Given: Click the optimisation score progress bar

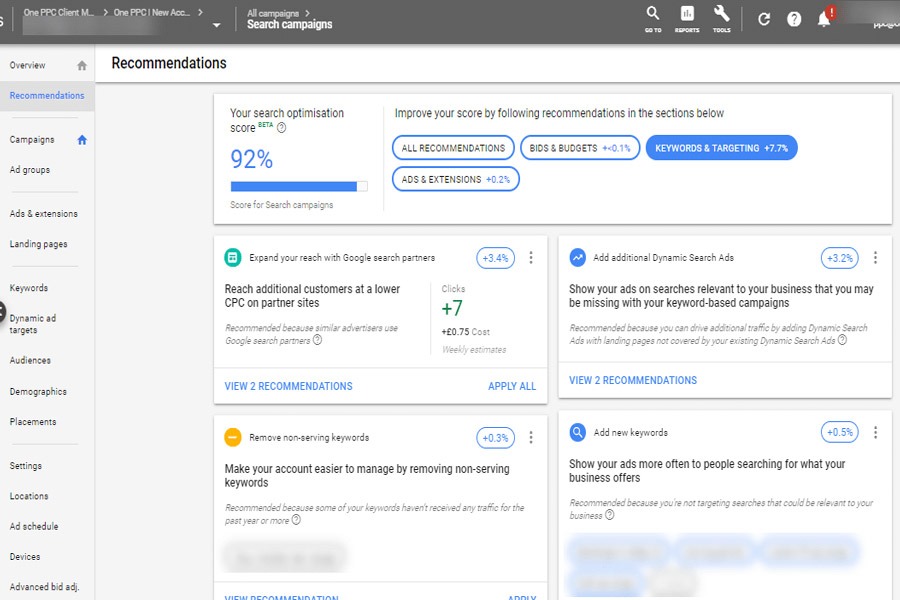Looking at the screenshot, I should tap(298, 186).
